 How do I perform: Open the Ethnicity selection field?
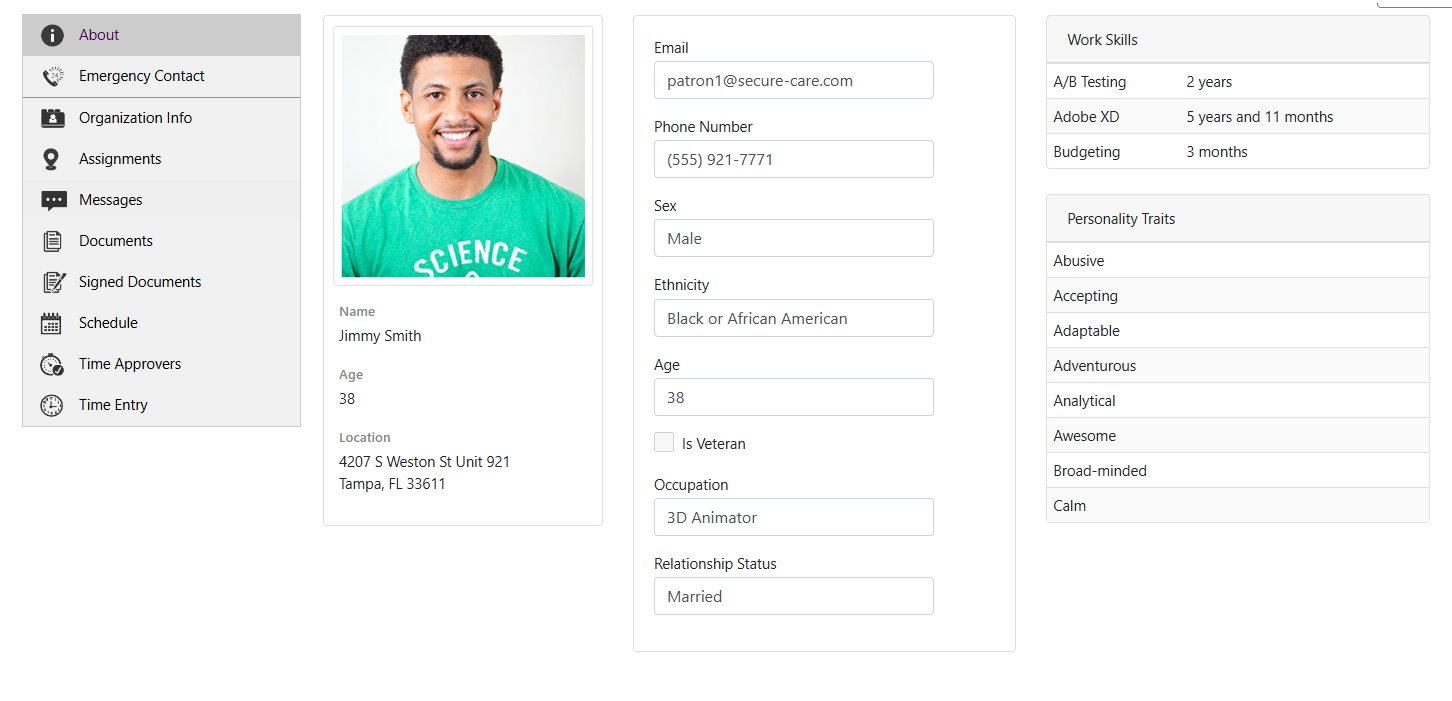pos(793,318)
